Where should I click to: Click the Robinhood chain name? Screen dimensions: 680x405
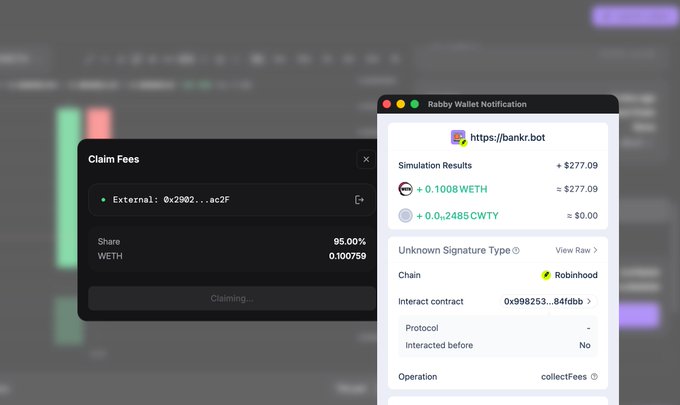tap(576, 275)
